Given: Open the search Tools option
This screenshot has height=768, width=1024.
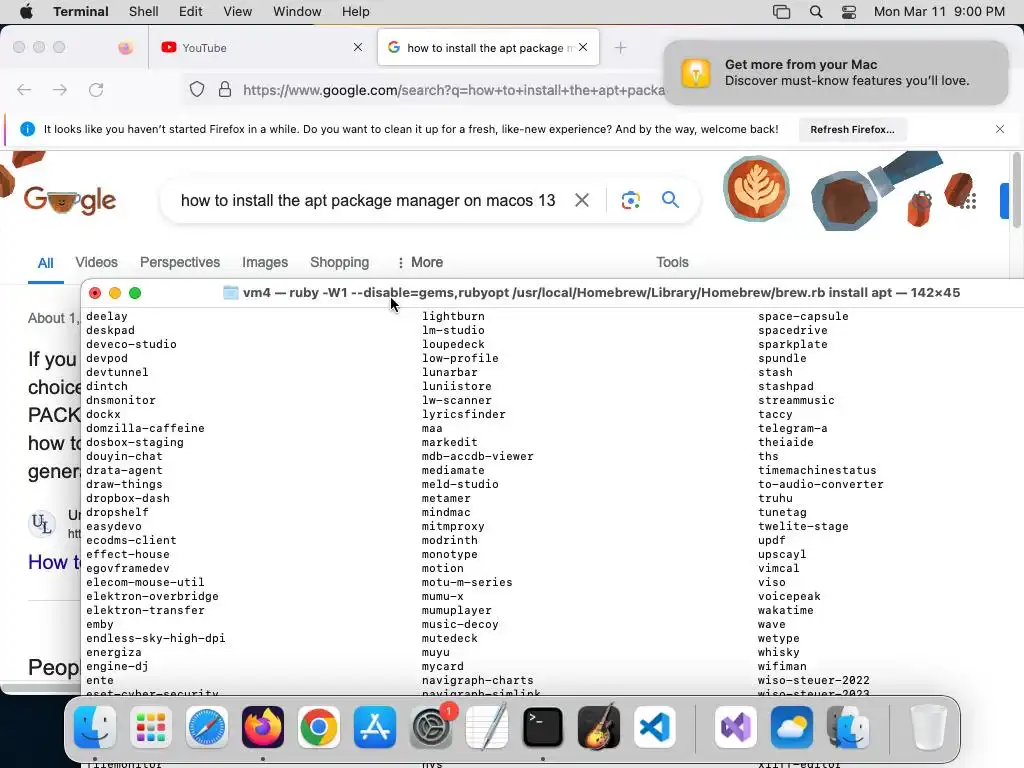Looking at the screenshot, I should click(672, 263).
